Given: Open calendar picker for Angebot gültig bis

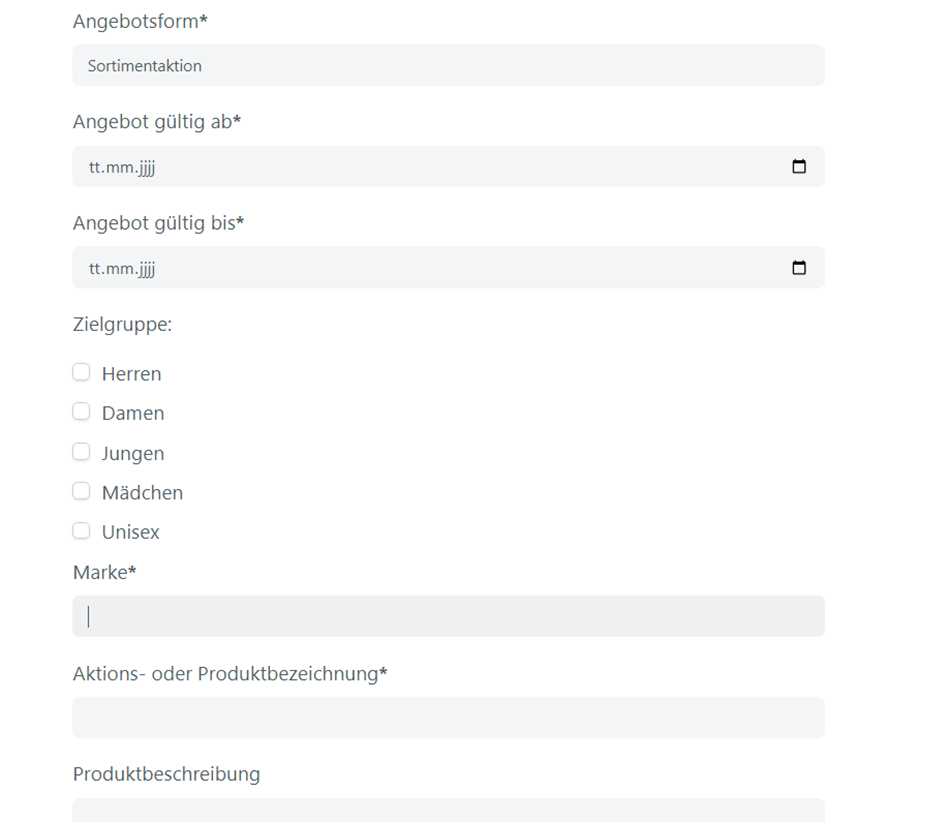Looking at the screenshot, I should pyautogui.click(x=798, y=268).
